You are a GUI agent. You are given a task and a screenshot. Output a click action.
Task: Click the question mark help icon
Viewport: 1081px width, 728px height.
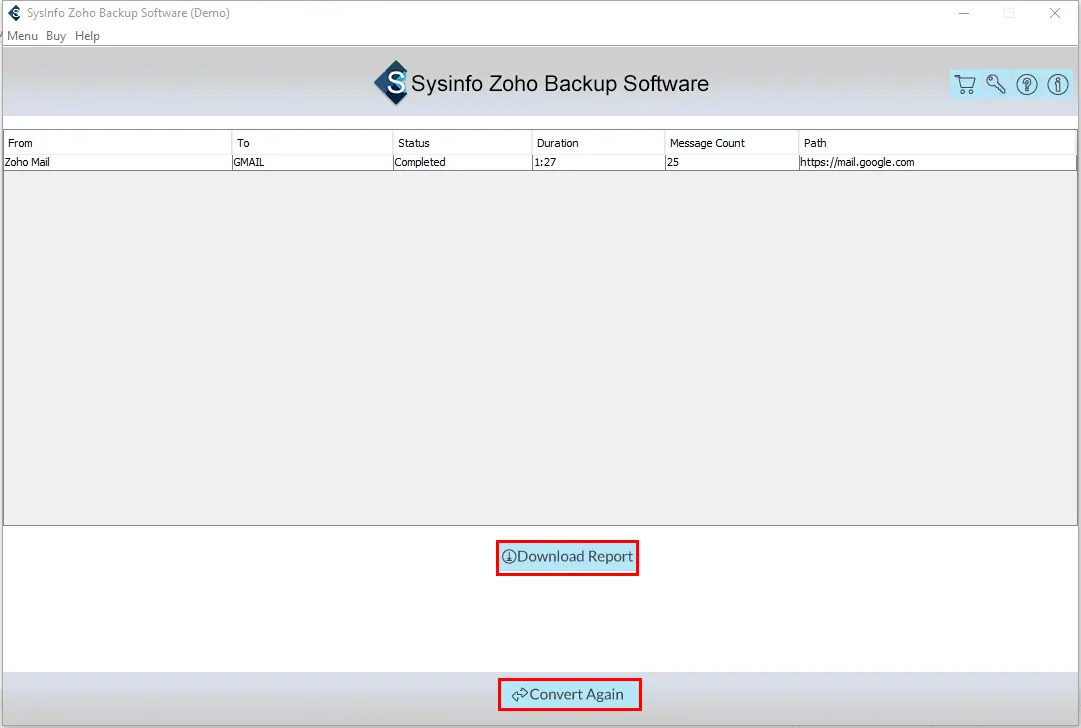point(1027,84)
